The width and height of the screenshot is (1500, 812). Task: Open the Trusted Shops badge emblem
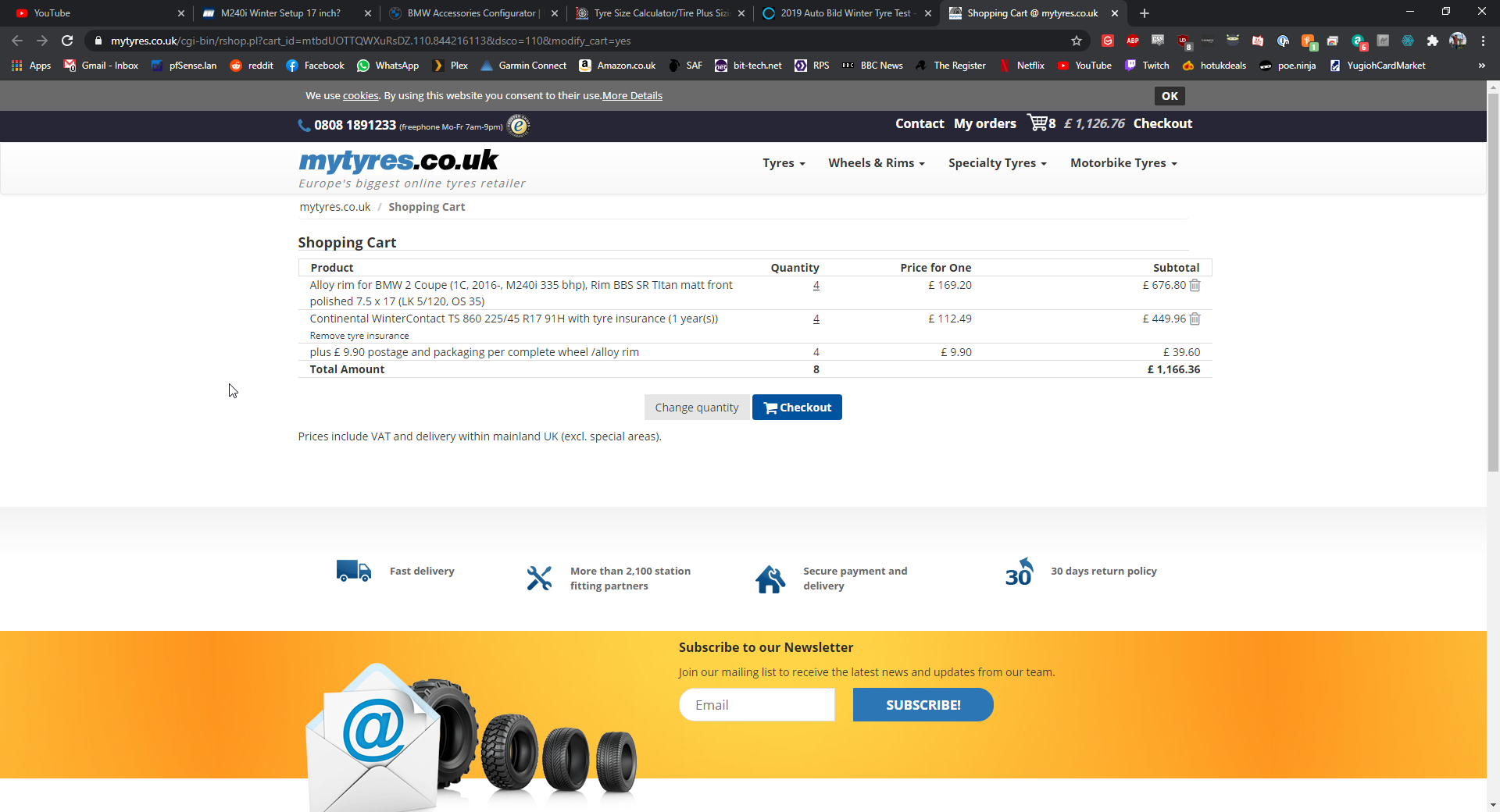(518, 125)
